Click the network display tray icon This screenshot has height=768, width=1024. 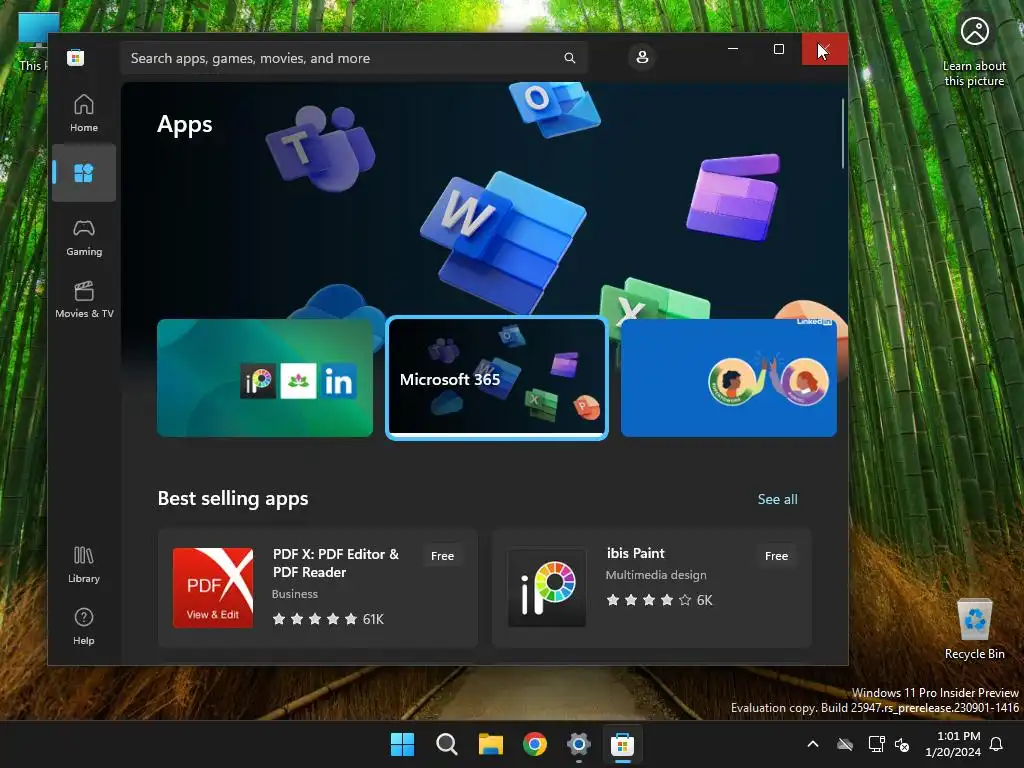876,744
